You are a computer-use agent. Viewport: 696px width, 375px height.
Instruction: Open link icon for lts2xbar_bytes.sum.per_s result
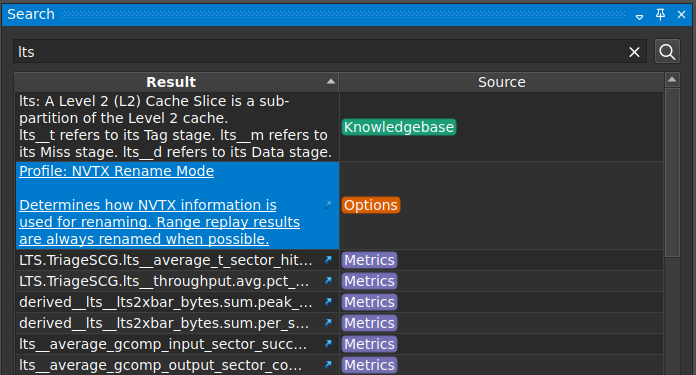[x=328, y=323]
